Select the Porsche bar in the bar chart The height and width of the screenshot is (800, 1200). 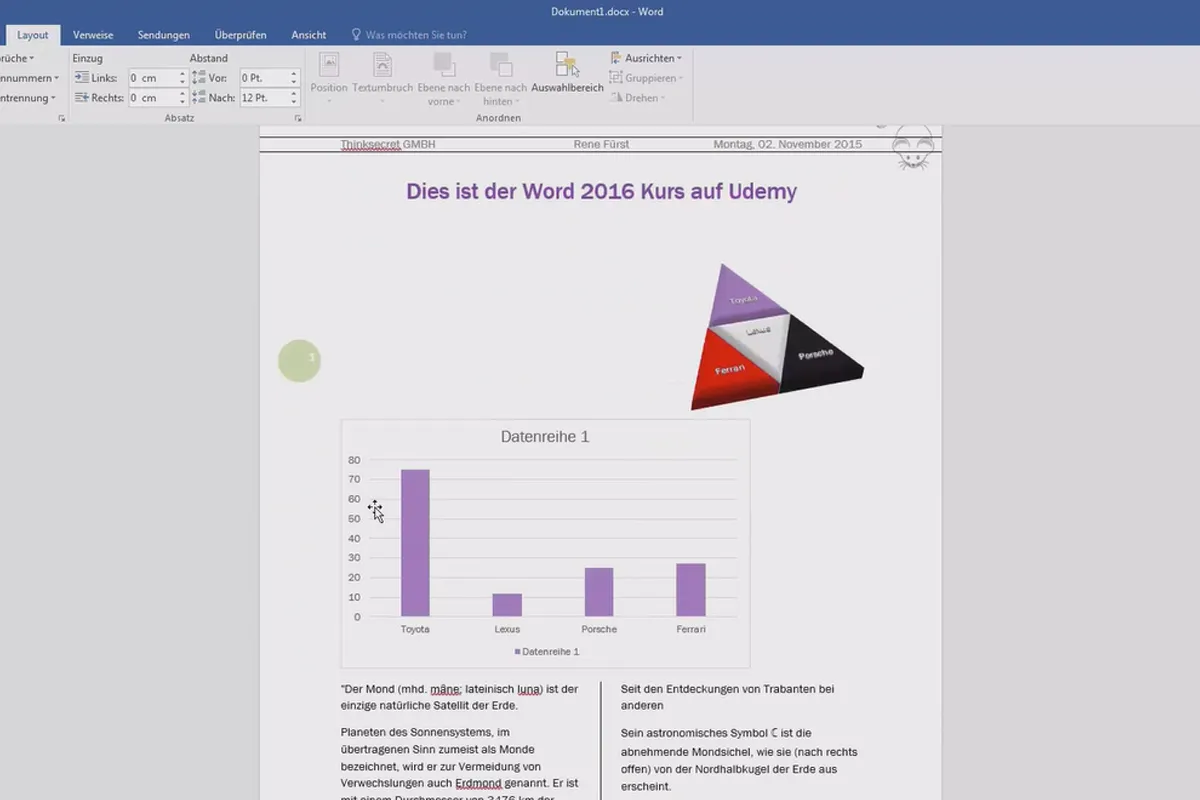[x=599, y=592]
